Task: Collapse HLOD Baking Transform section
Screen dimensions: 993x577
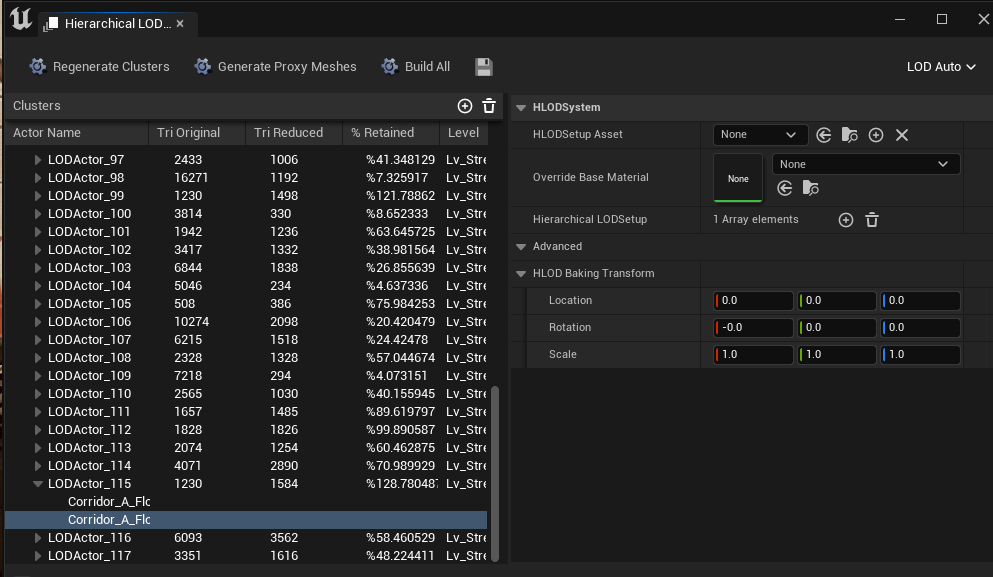Action: click(x=521, y=274)
